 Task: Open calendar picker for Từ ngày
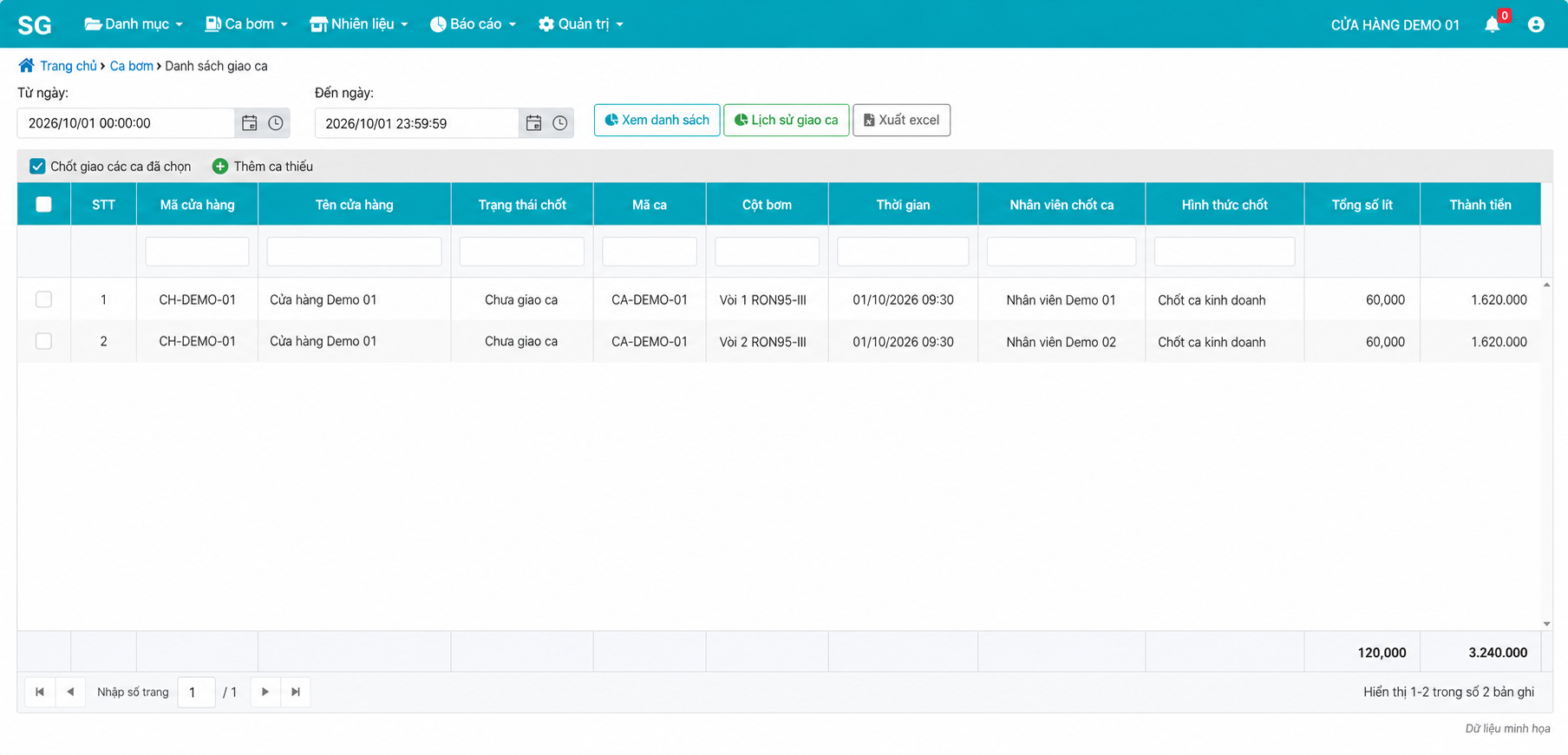coord(250,123)
